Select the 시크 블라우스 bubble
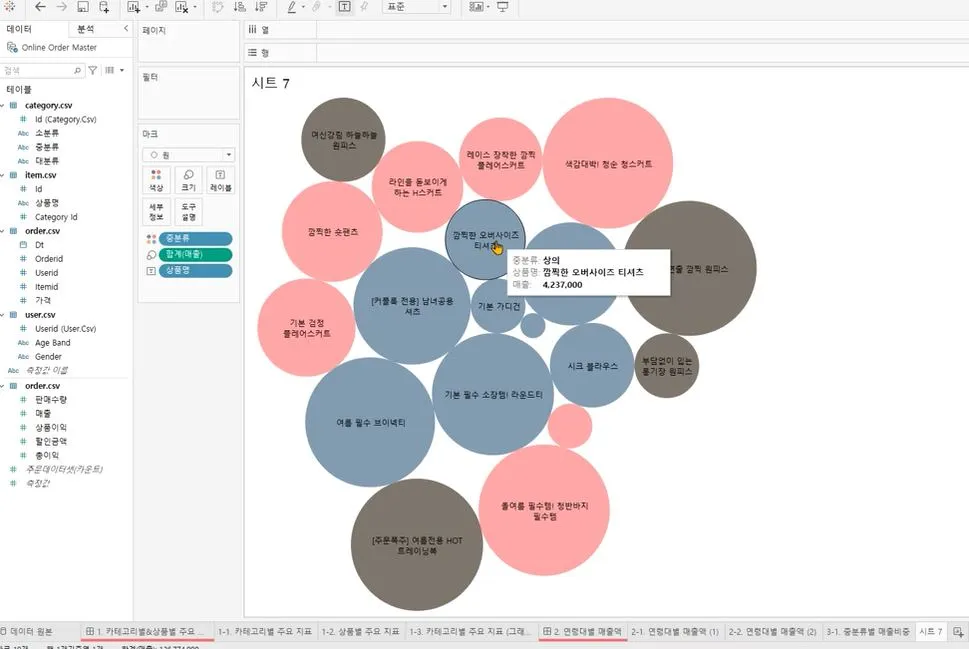This screenshot has height=649, width=969. tap(592, 365)
